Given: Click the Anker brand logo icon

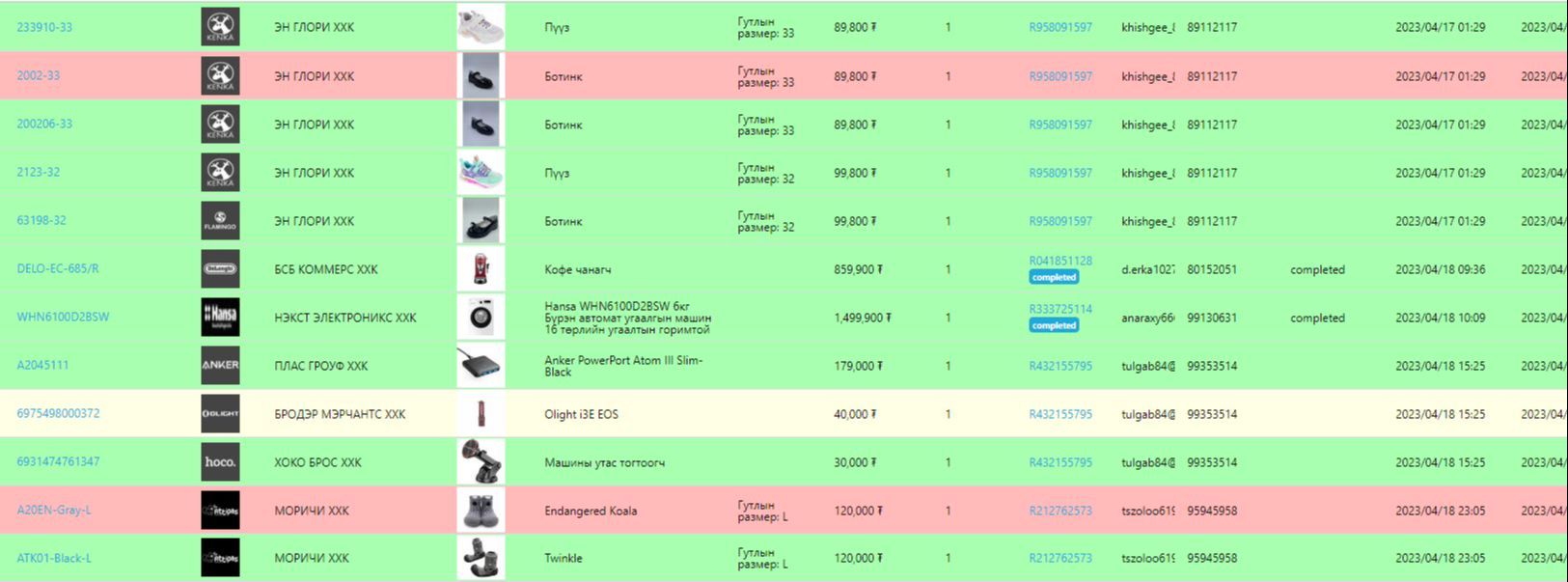Looking at the screenshot, I should click(220, 366).
